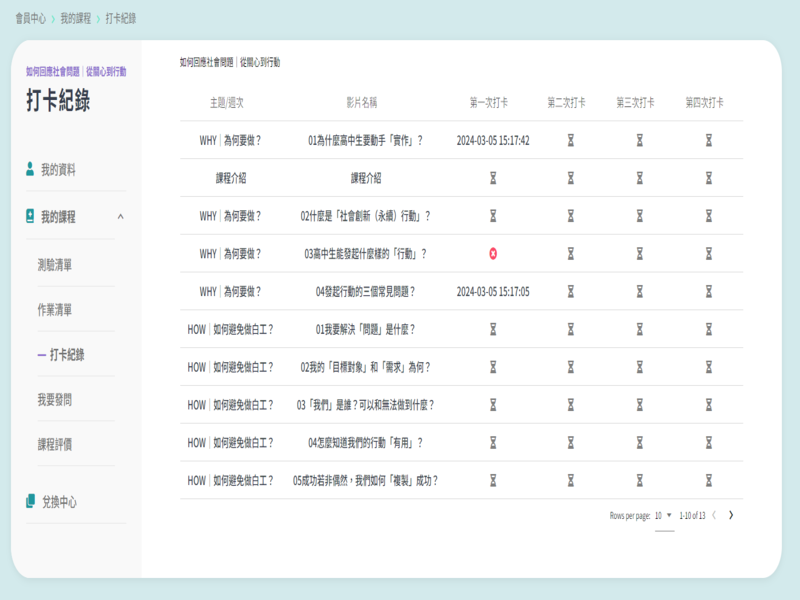This screenshot has height=600, width=800.
Task: Click fourth check-in hourglass in the top row
Action: 708,141
